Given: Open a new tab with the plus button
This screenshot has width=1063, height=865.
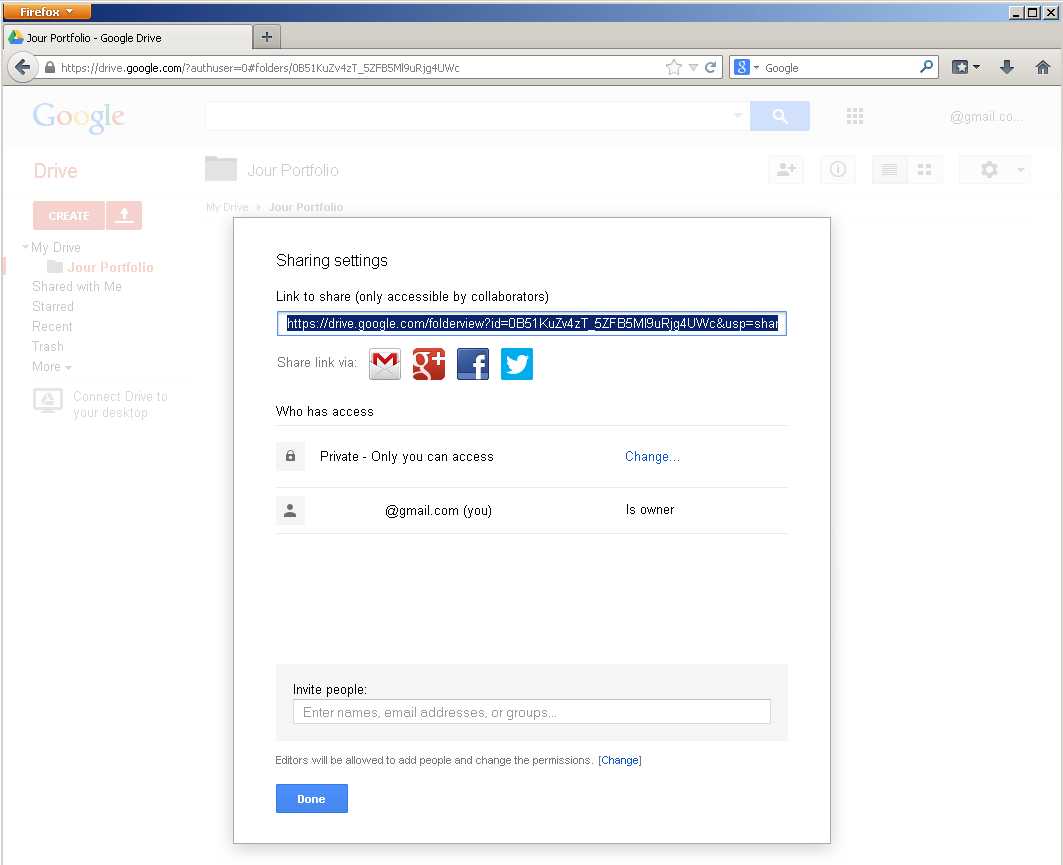Looking at the screenshot, I should tap(267, 37).
